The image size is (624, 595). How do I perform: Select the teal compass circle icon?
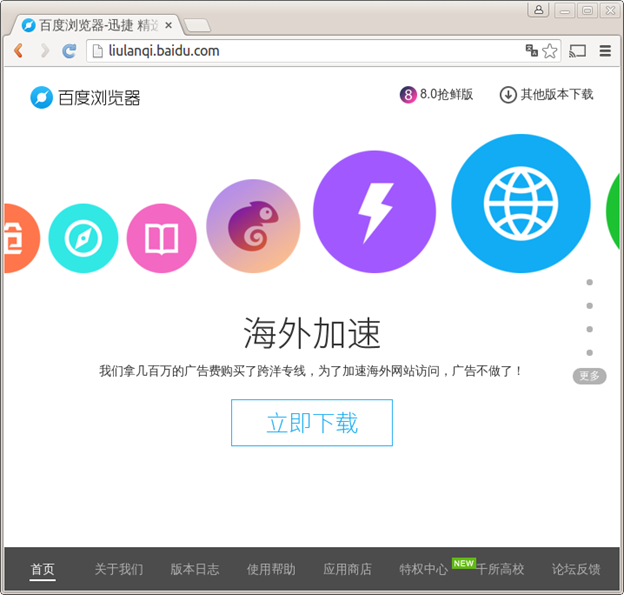point(83,238)
